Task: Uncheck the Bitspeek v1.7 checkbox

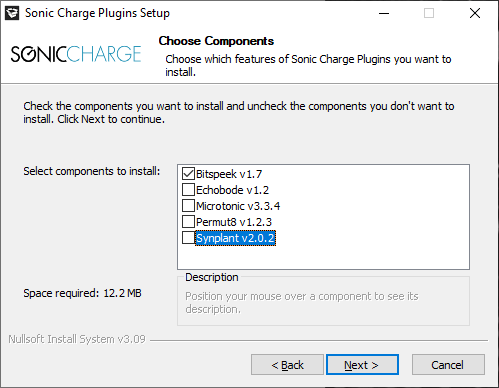Action: tap(188, 174)
